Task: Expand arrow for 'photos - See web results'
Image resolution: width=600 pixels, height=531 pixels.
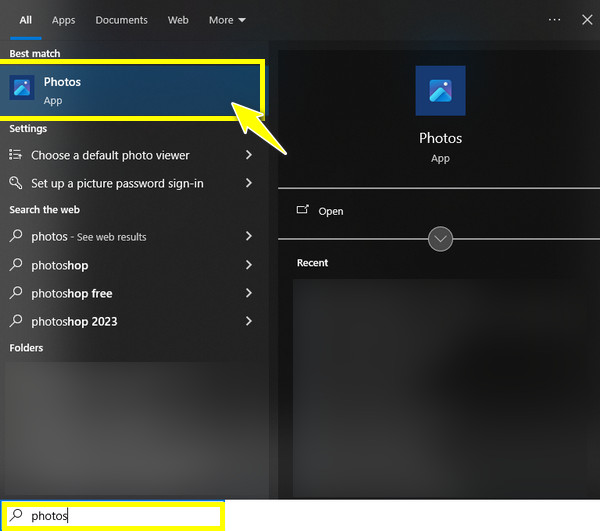Action: coord(249,236)
